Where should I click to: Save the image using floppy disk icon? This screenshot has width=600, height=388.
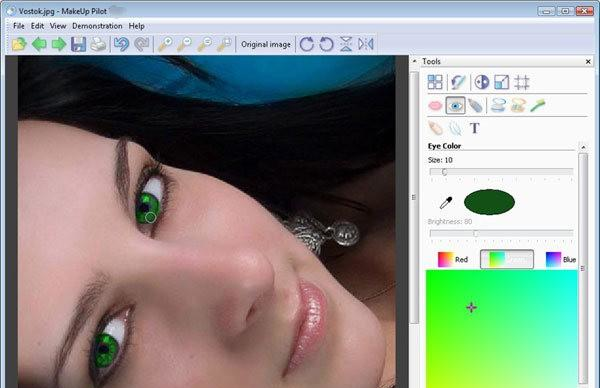(x=78, y=44)
